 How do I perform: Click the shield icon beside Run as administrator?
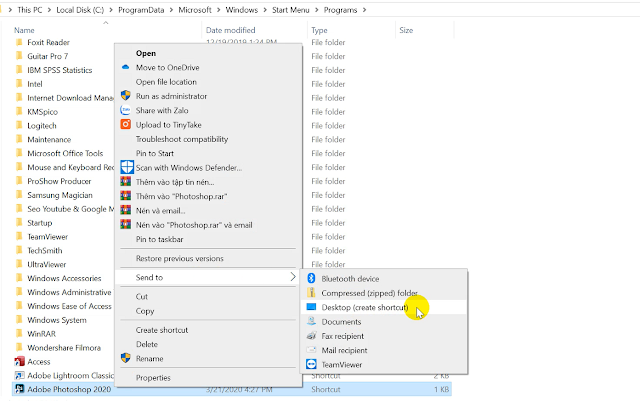pos(125,96)
